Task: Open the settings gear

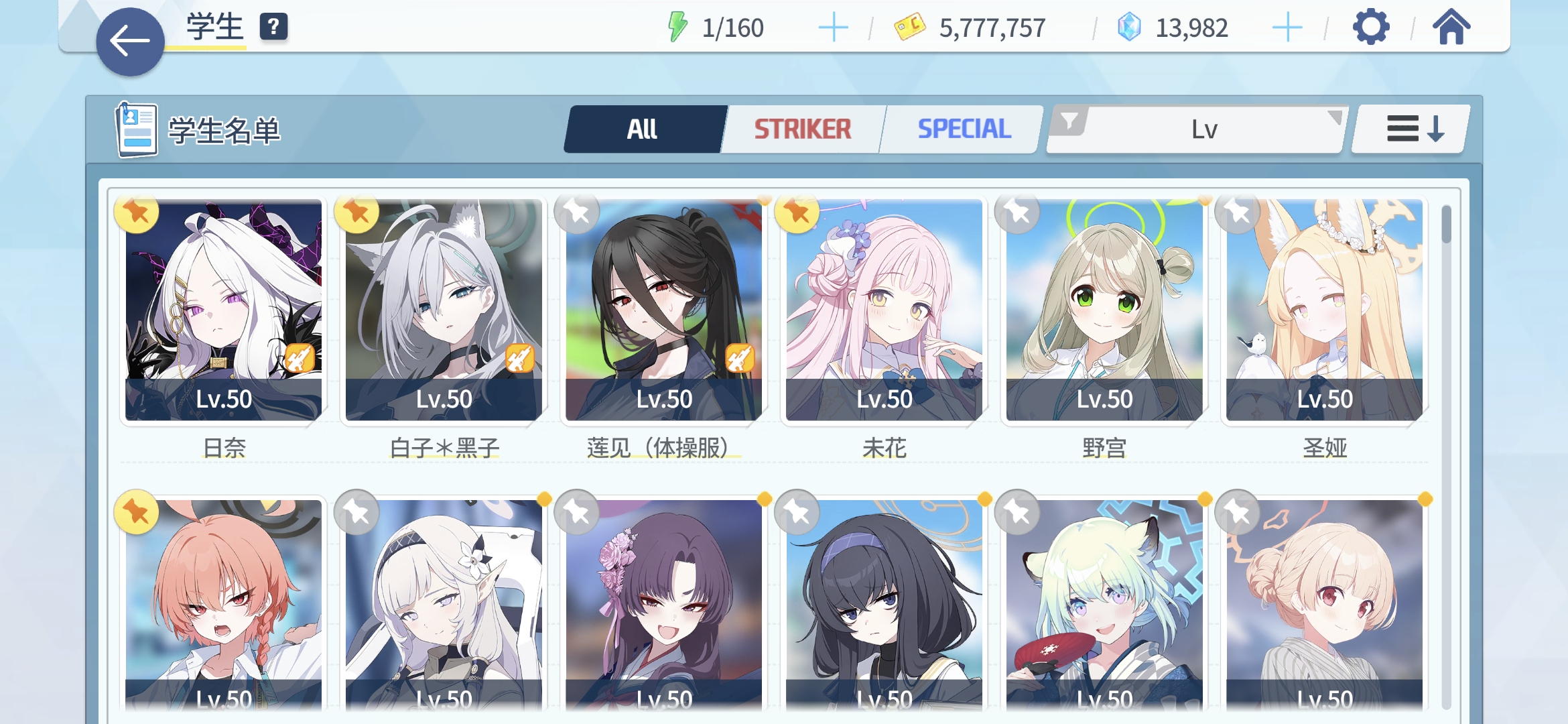Action: pos(1370,27)
